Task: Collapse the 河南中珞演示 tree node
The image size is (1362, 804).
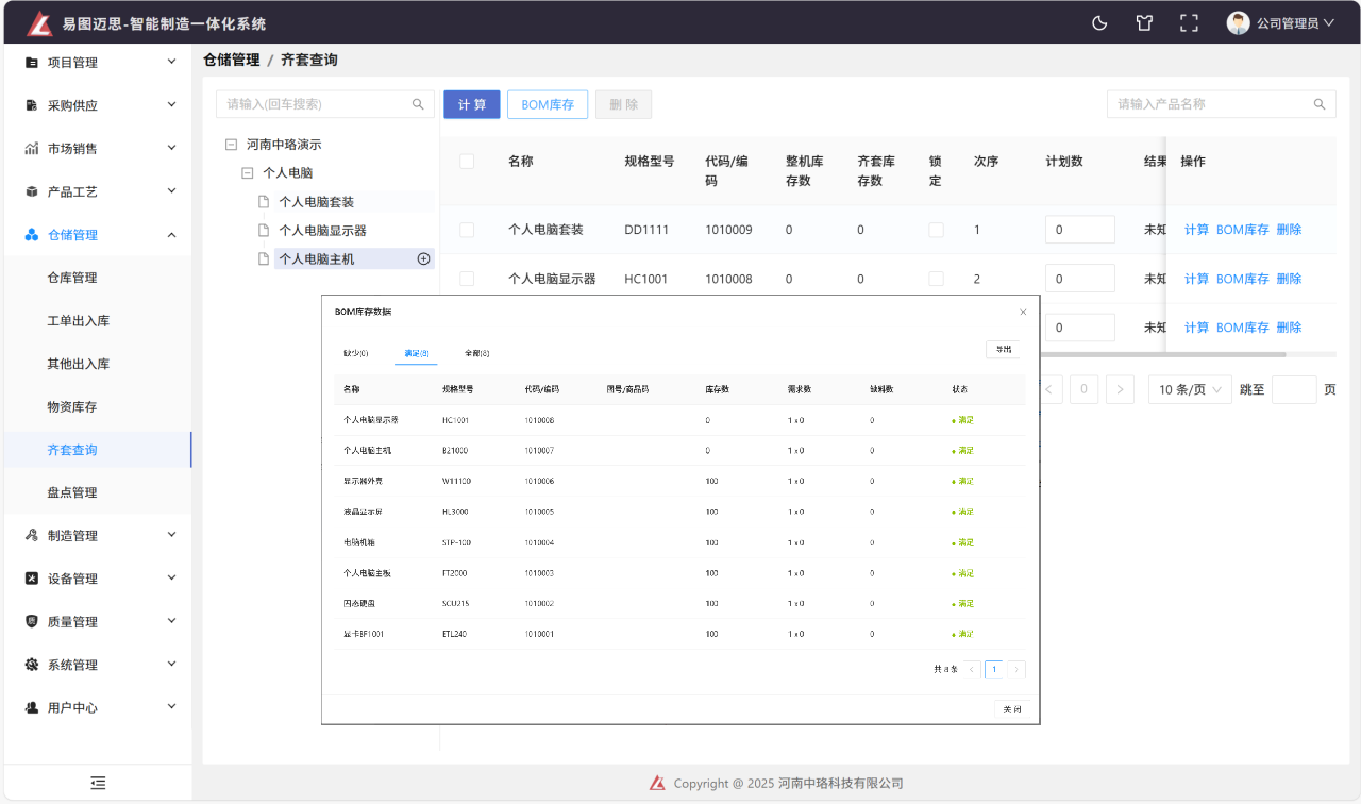Action: tap(231, 144)
